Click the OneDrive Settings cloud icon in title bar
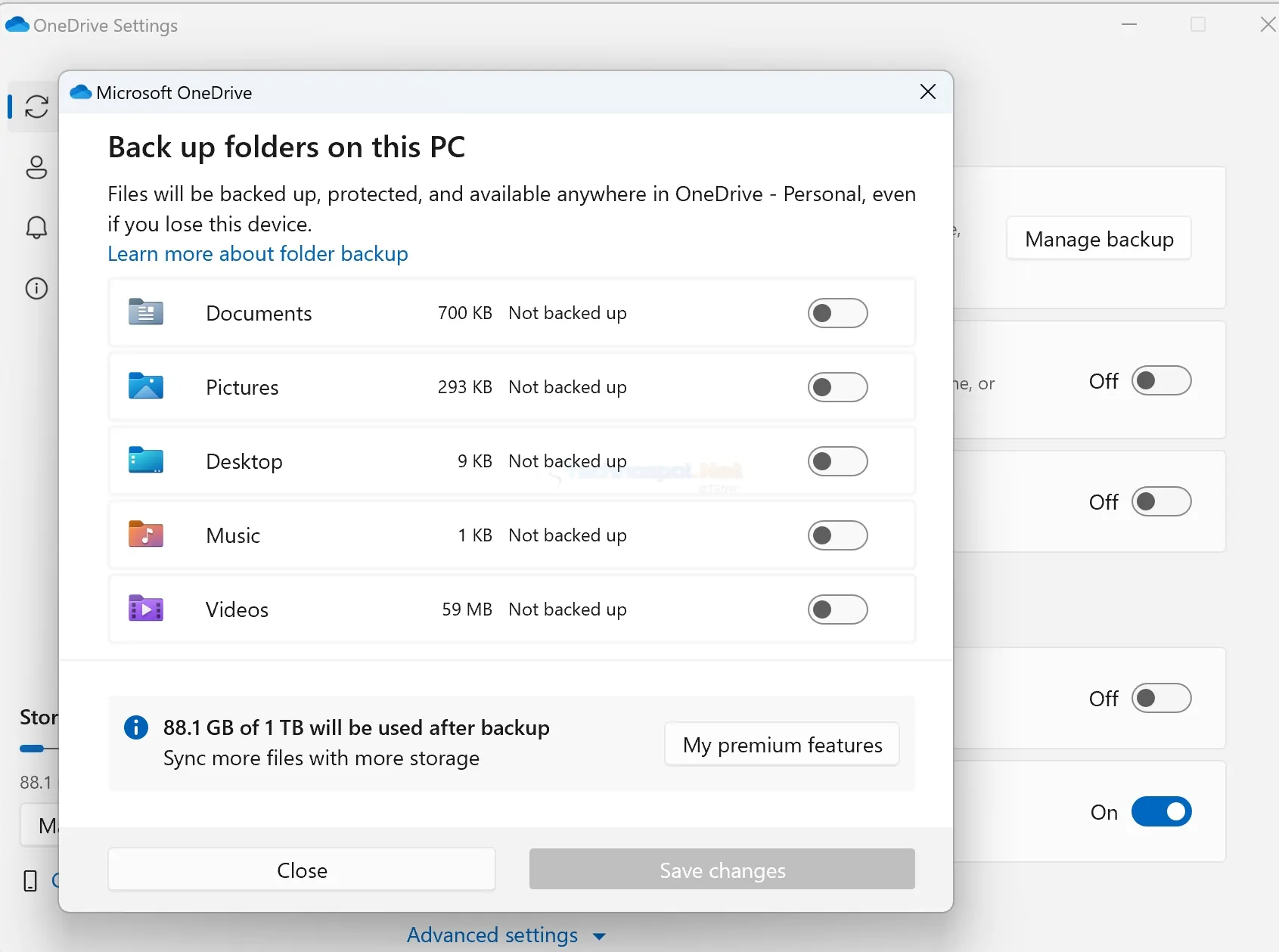 pos(17,25)
